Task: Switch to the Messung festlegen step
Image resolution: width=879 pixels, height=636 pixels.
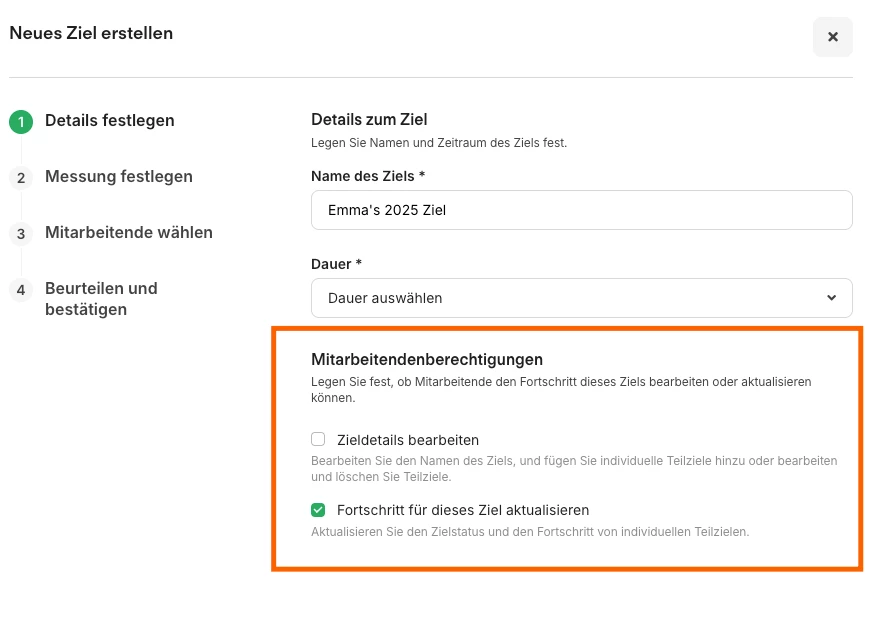Action: pyautogui.click(x=119, y=177)
